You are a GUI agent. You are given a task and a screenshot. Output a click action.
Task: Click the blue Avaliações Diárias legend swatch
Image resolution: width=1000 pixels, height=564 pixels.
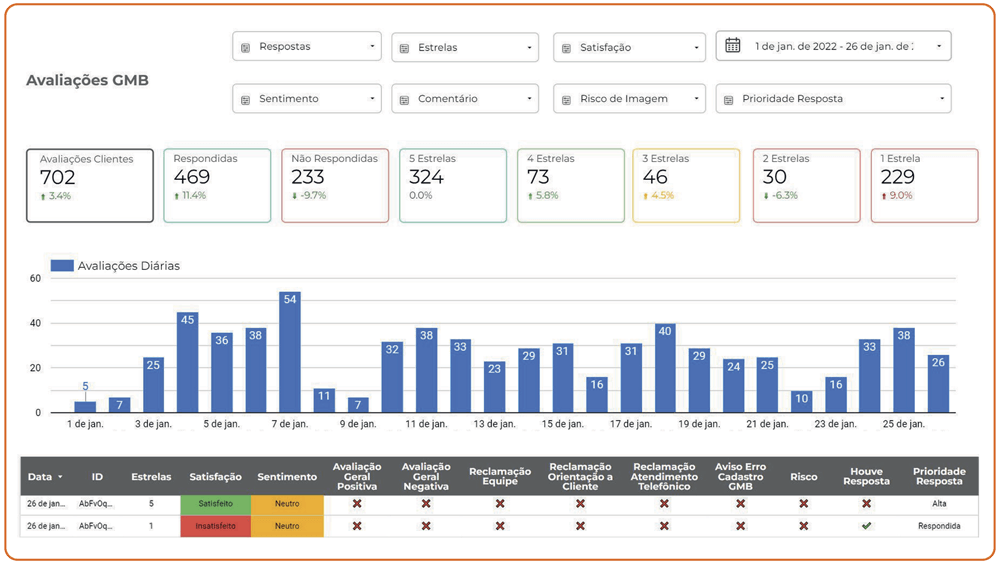coord(62,265)
